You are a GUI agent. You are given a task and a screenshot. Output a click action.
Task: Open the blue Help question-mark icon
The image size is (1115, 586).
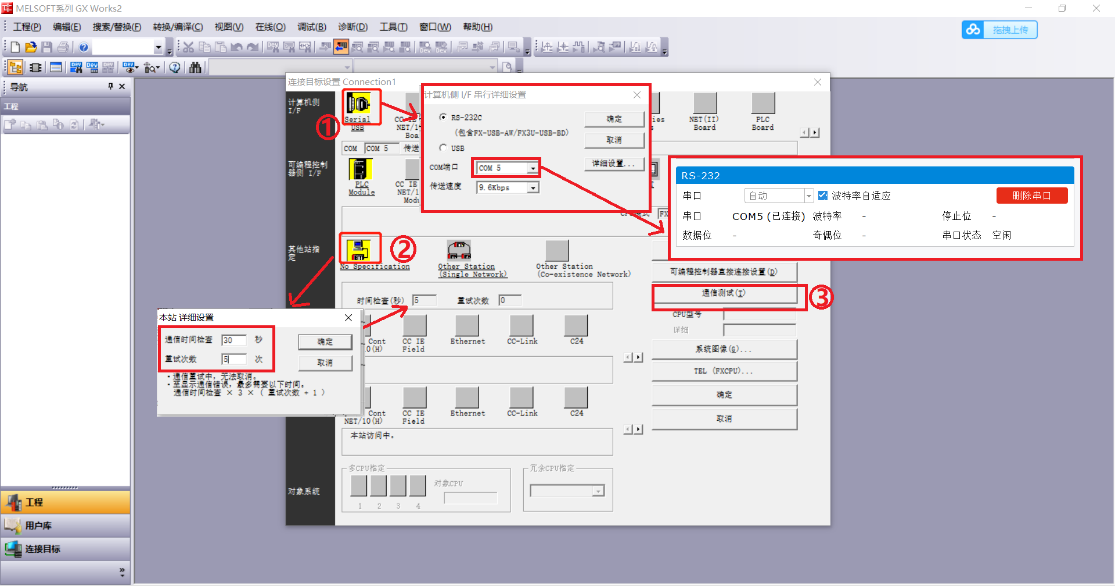click(x=83, y=48)
